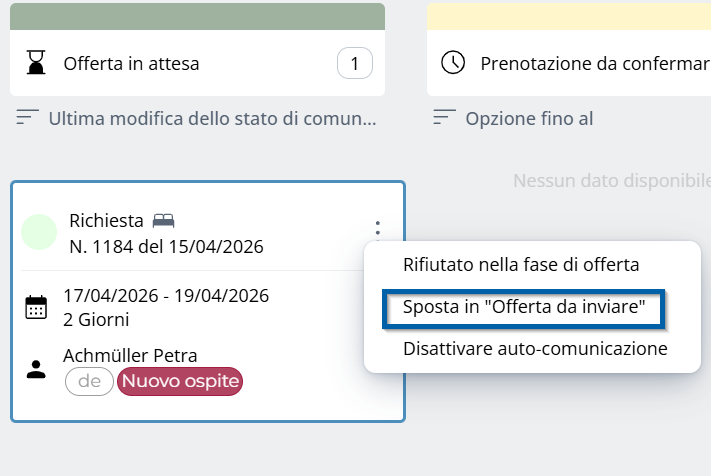Select Rifiutato nella fase di offerta

[x=521, y=265]
